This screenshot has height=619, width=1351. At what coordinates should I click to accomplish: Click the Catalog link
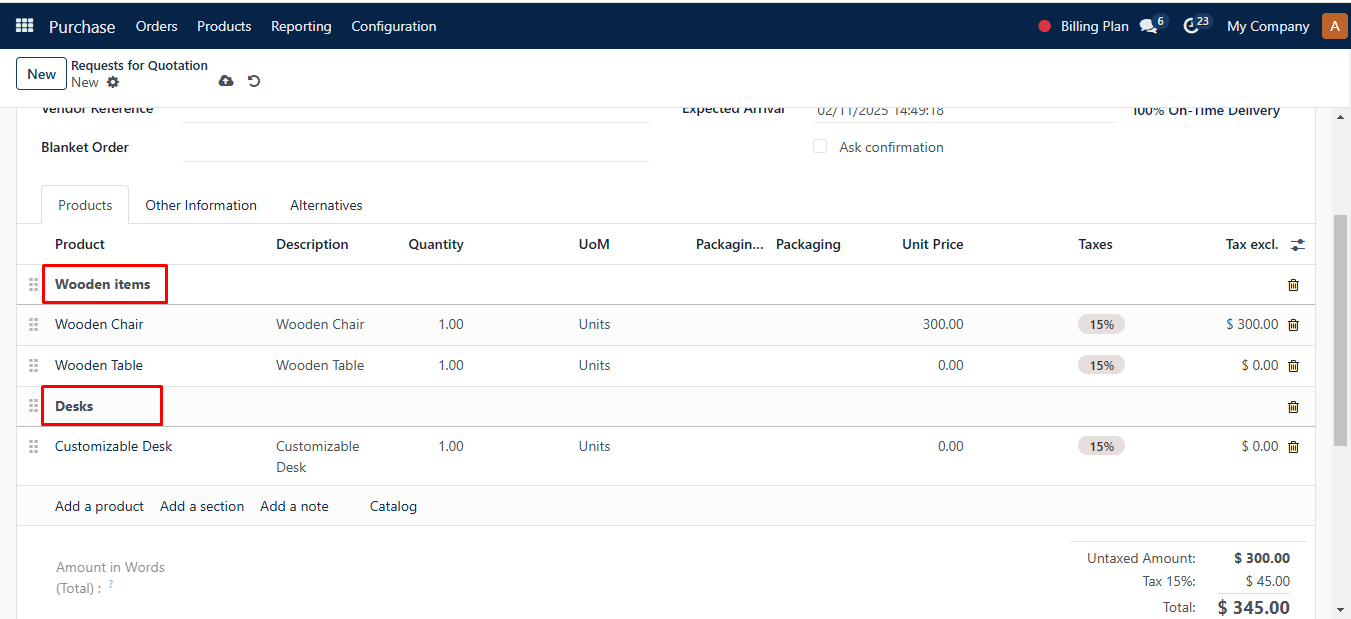393,506
